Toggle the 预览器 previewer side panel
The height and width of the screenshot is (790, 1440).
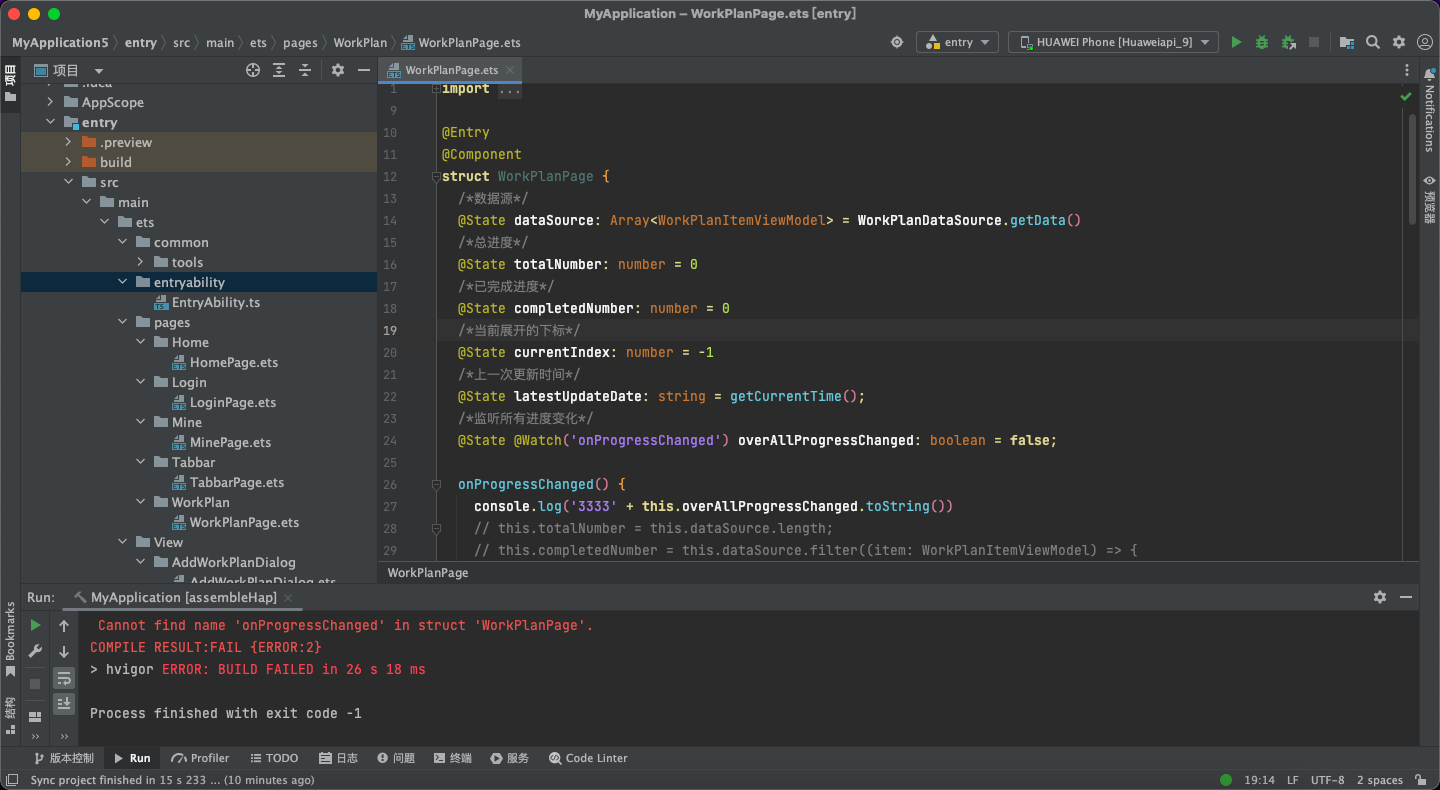coord(1429,198)
